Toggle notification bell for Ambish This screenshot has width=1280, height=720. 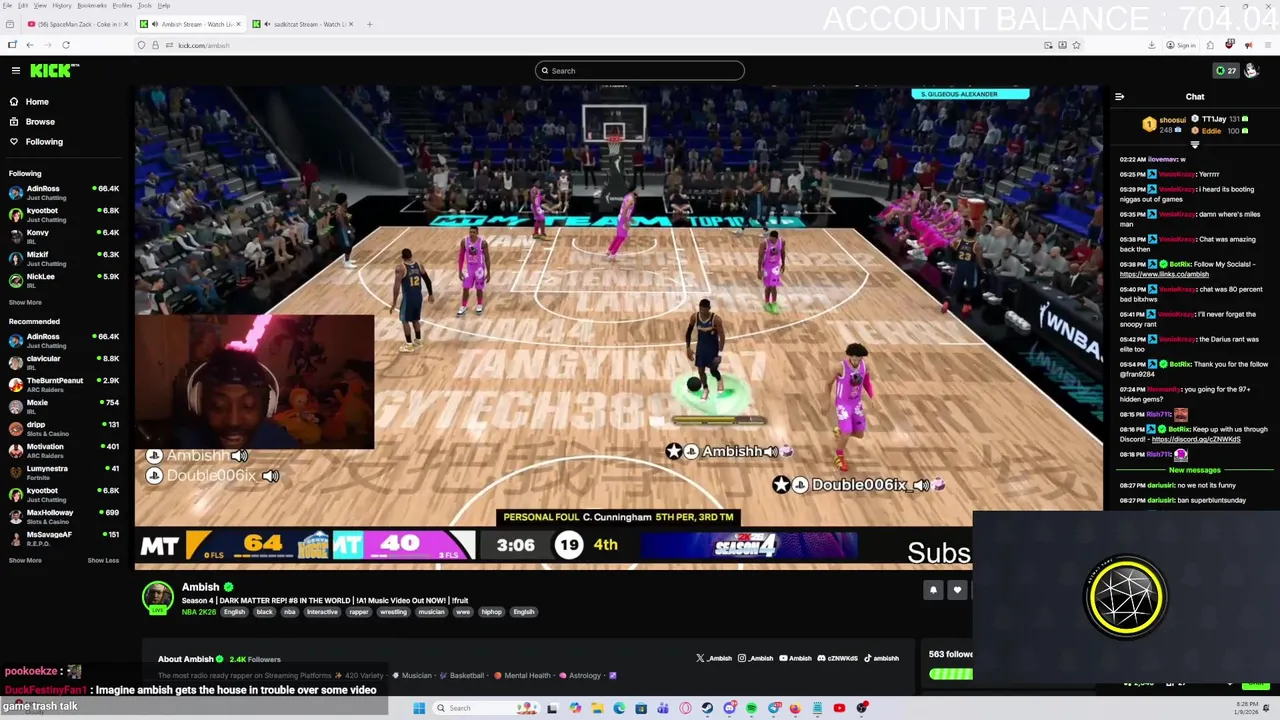click(x=933, y=590)
